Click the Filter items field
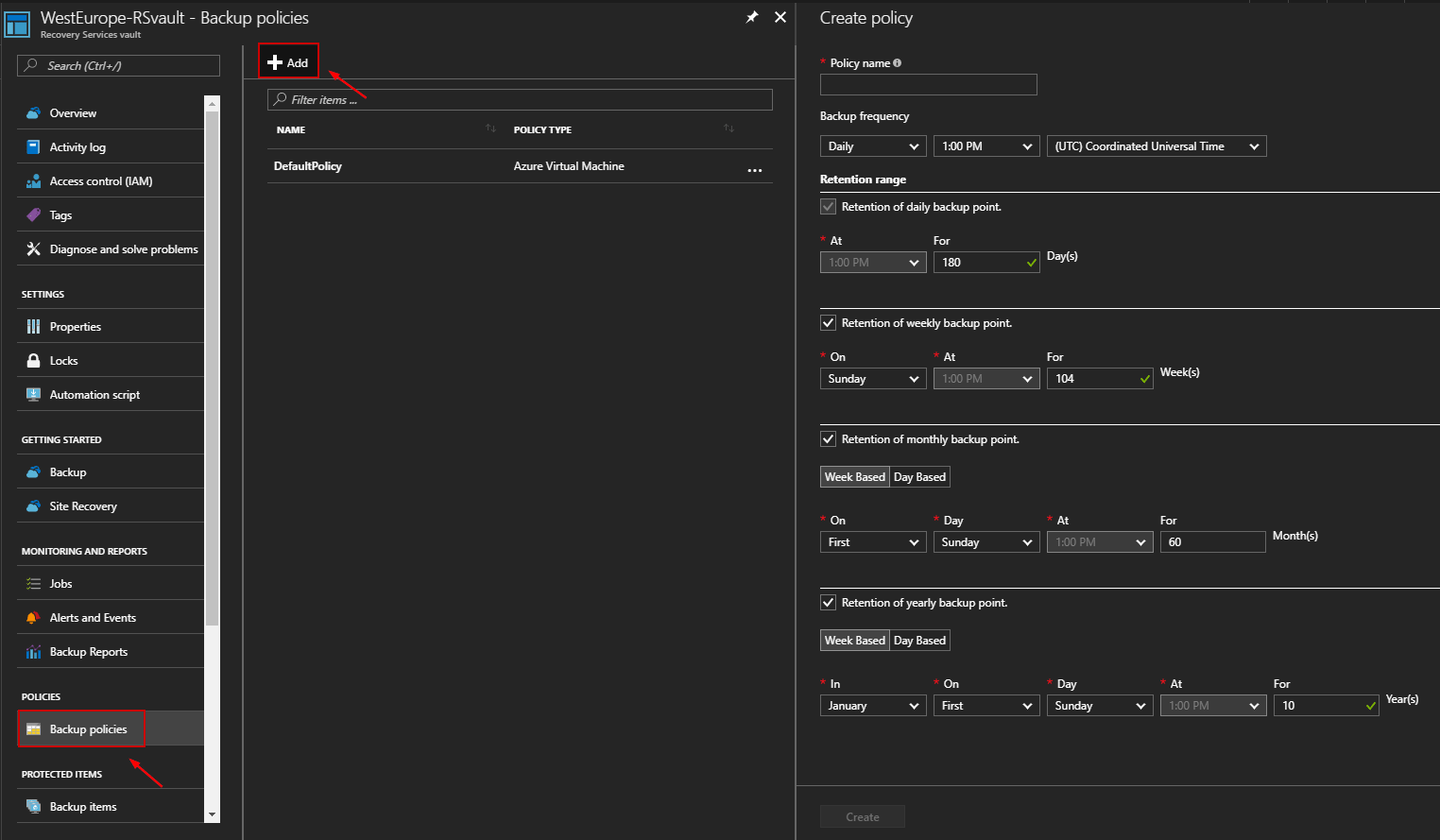Viewport: 1440px width, 840px height. (x=520, y=99)
